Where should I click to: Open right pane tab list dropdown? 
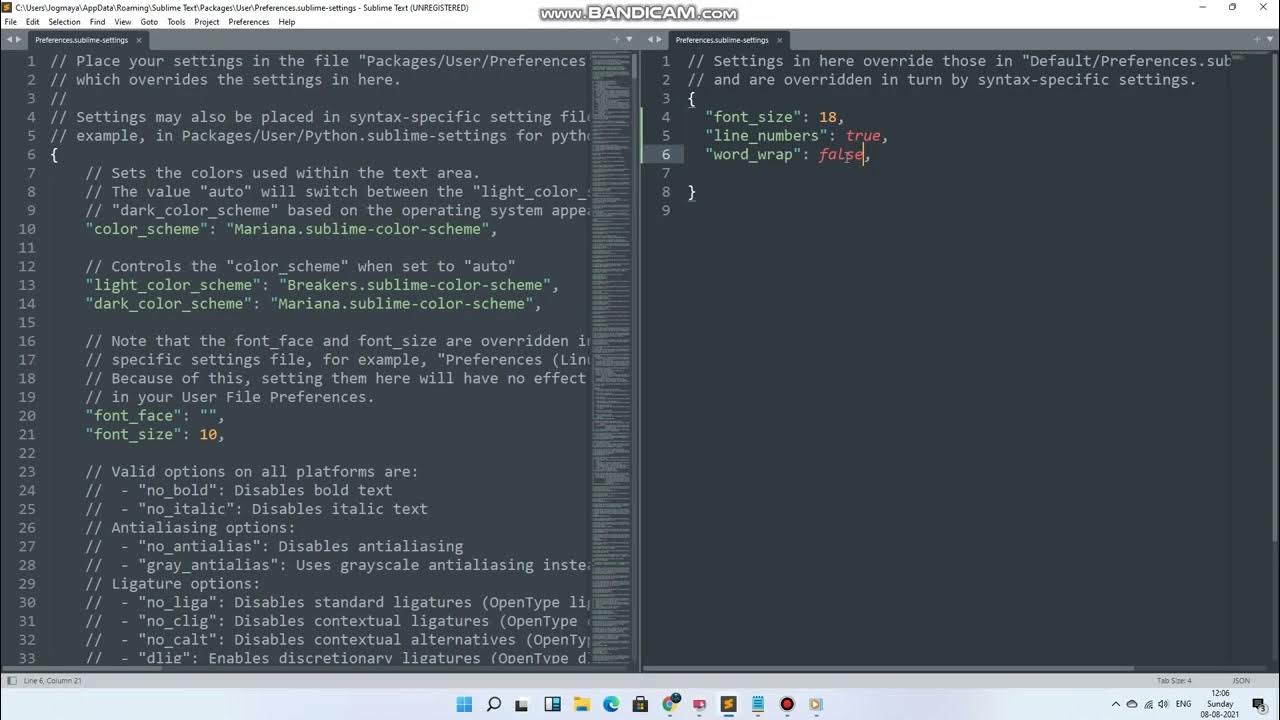coord(1270,40)
